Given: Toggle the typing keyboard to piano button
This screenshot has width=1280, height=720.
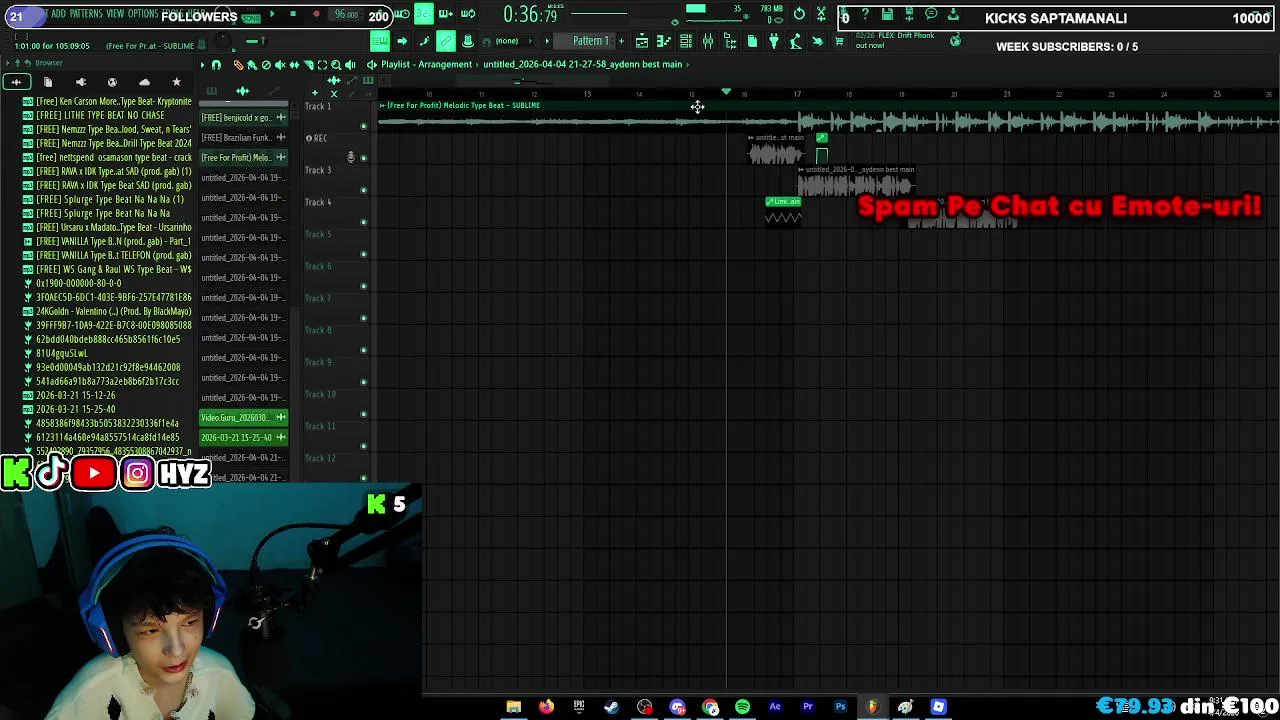Looking at the screenshot, I should click(380, 41).
